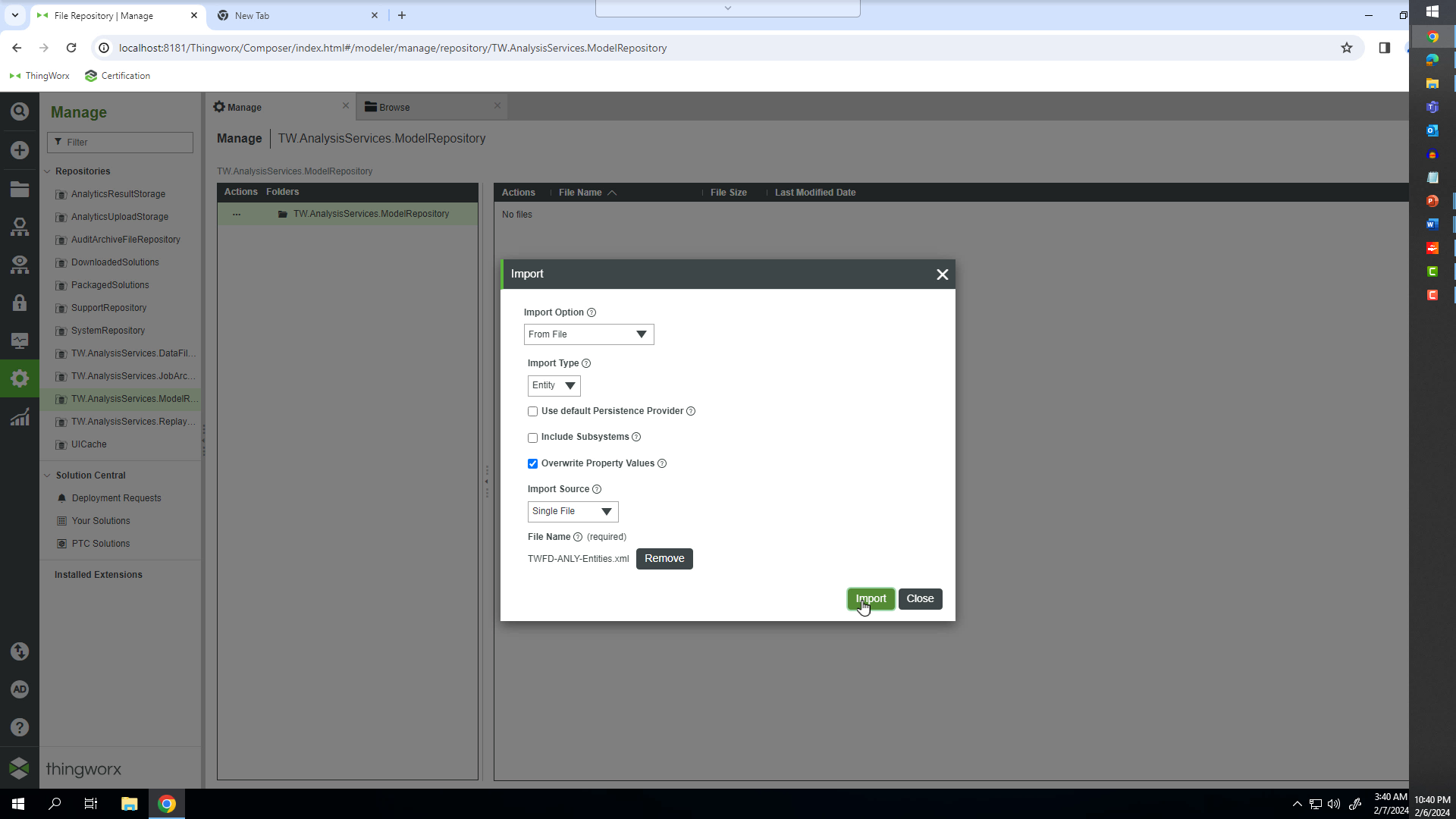Select the Manage gear icon in sidebar
This screenshot has height=819, width=1456.
click(20, 378)
